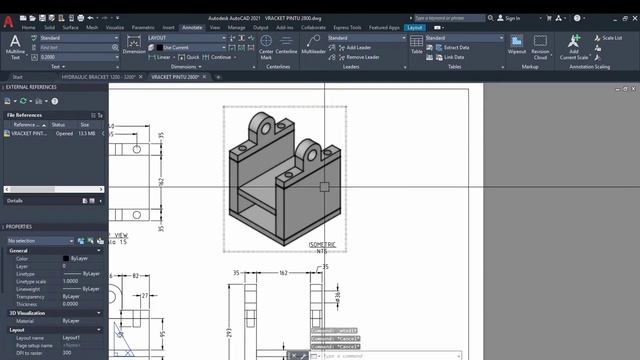Click the Continue dimension tool

(218, 57)
